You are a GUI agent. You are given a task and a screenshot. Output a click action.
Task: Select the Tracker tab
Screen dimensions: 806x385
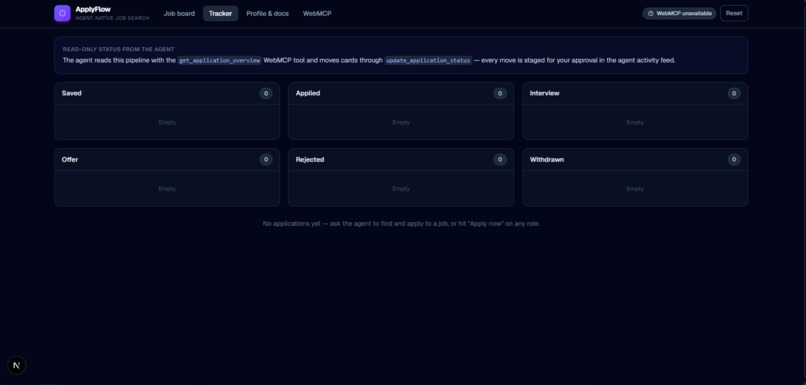(221, 13)
